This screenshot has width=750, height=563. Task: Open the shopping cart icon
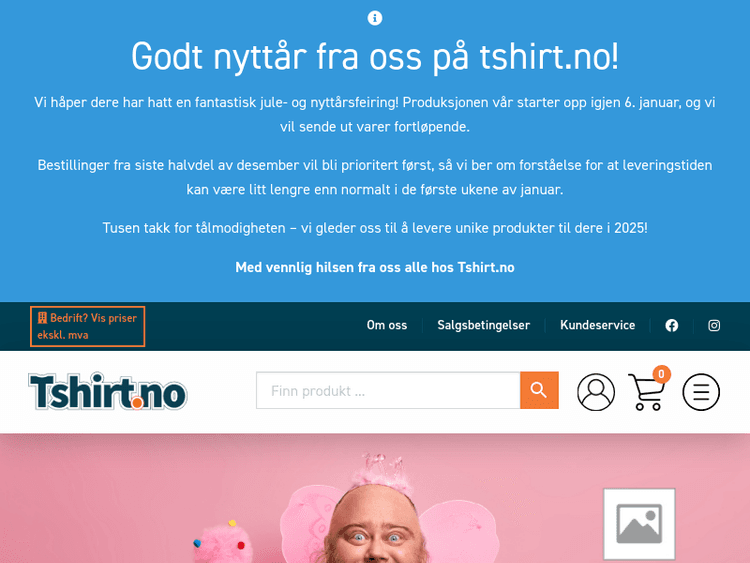647,393
